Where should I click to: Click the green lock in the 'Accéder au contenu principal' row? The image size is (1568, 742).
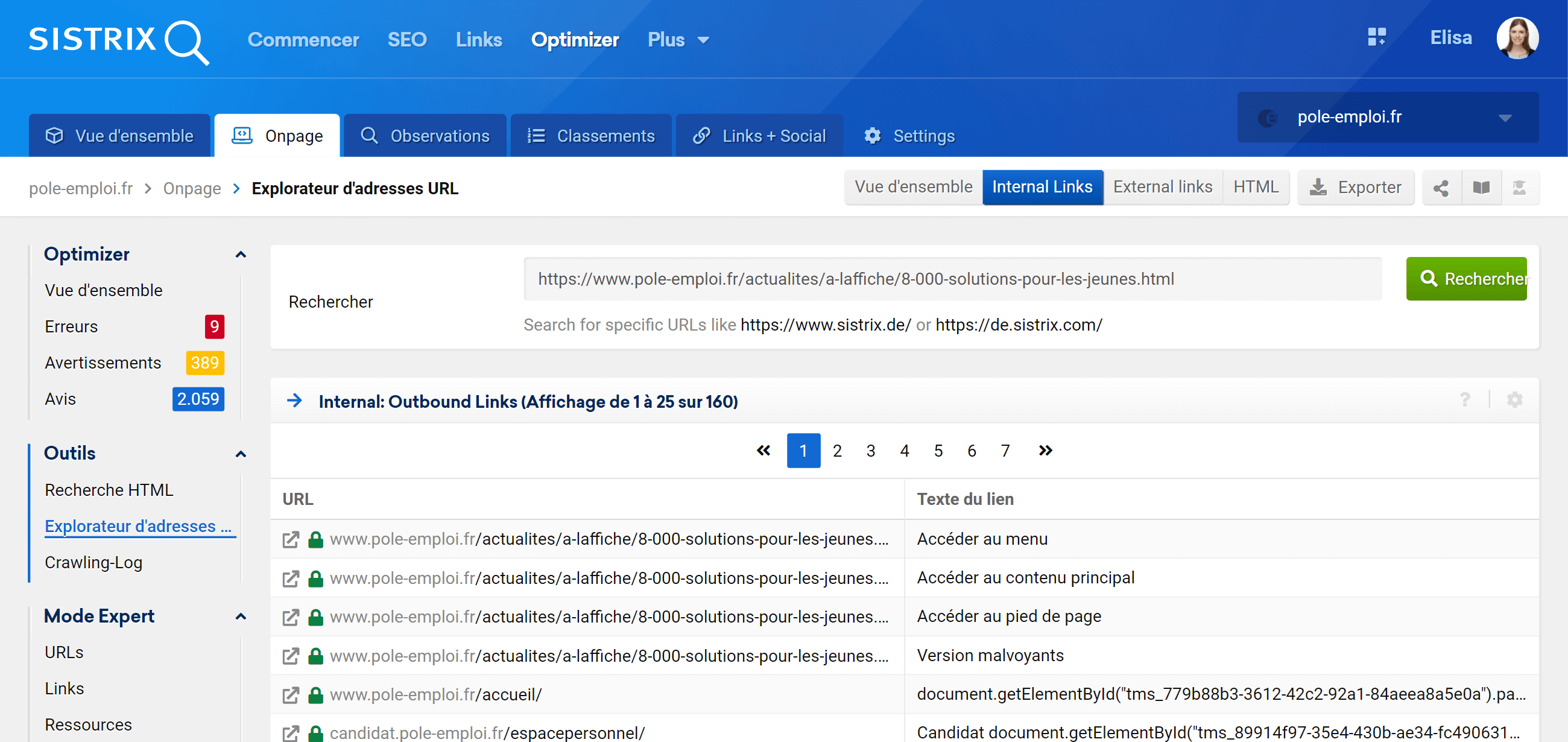click(x=315, y=579)
